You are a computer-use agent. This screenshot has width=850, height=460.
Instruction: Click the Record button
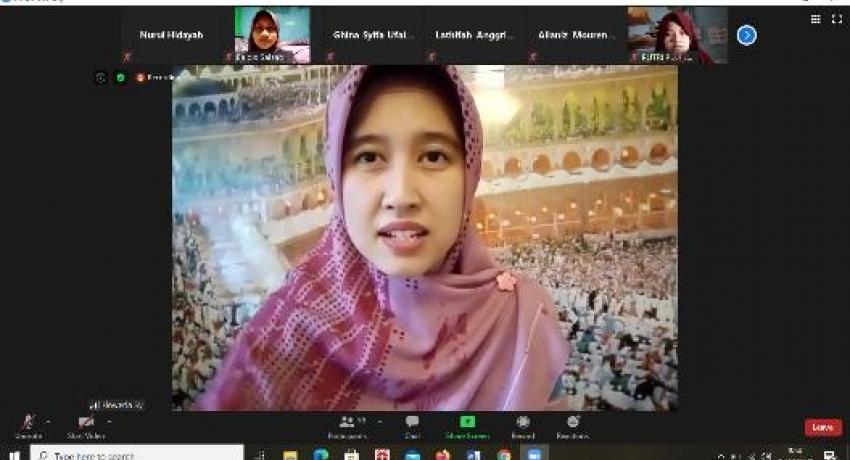523,426
